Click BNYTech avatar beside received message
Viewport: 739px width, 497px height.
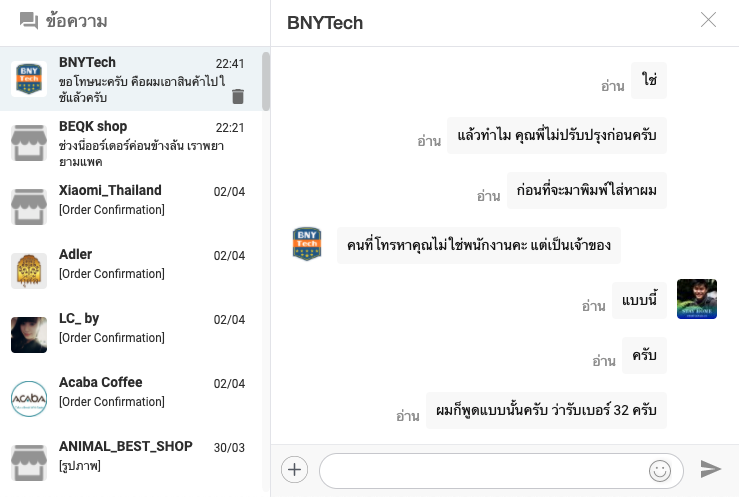[307, 244]
